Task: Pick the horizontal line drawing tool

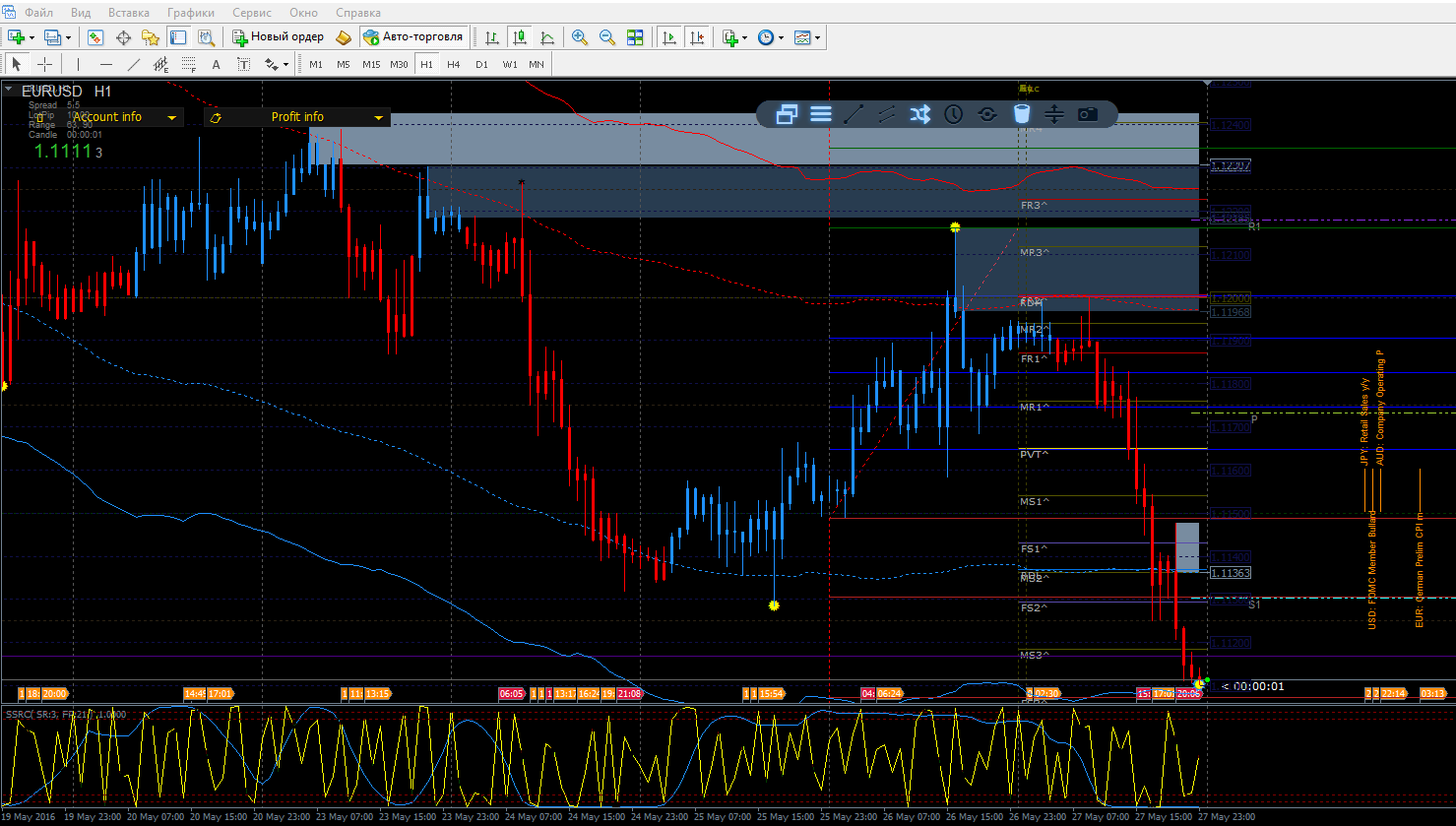Action: (x=106, y=64)
